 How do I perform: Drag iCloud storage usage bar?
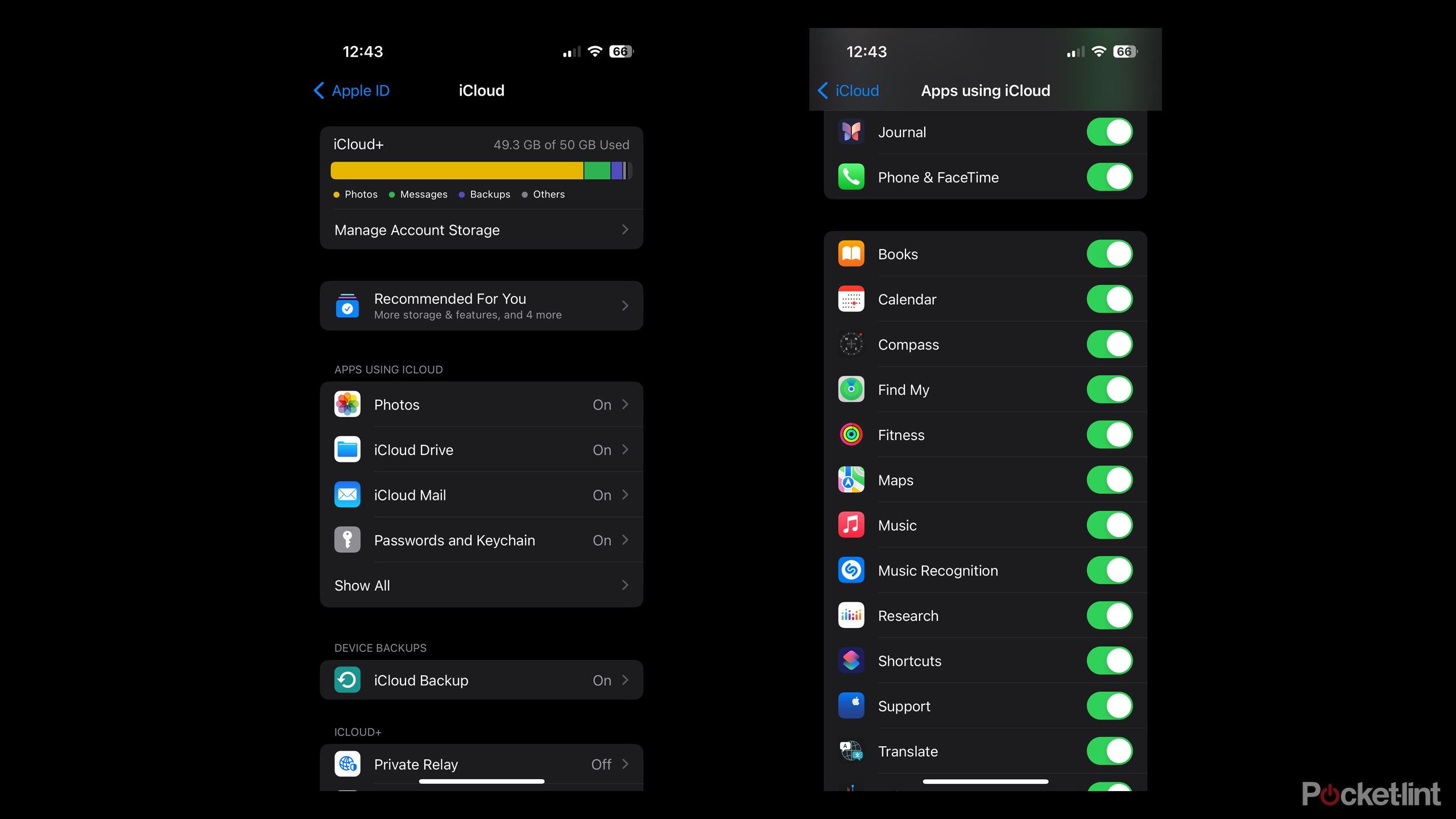481,170
